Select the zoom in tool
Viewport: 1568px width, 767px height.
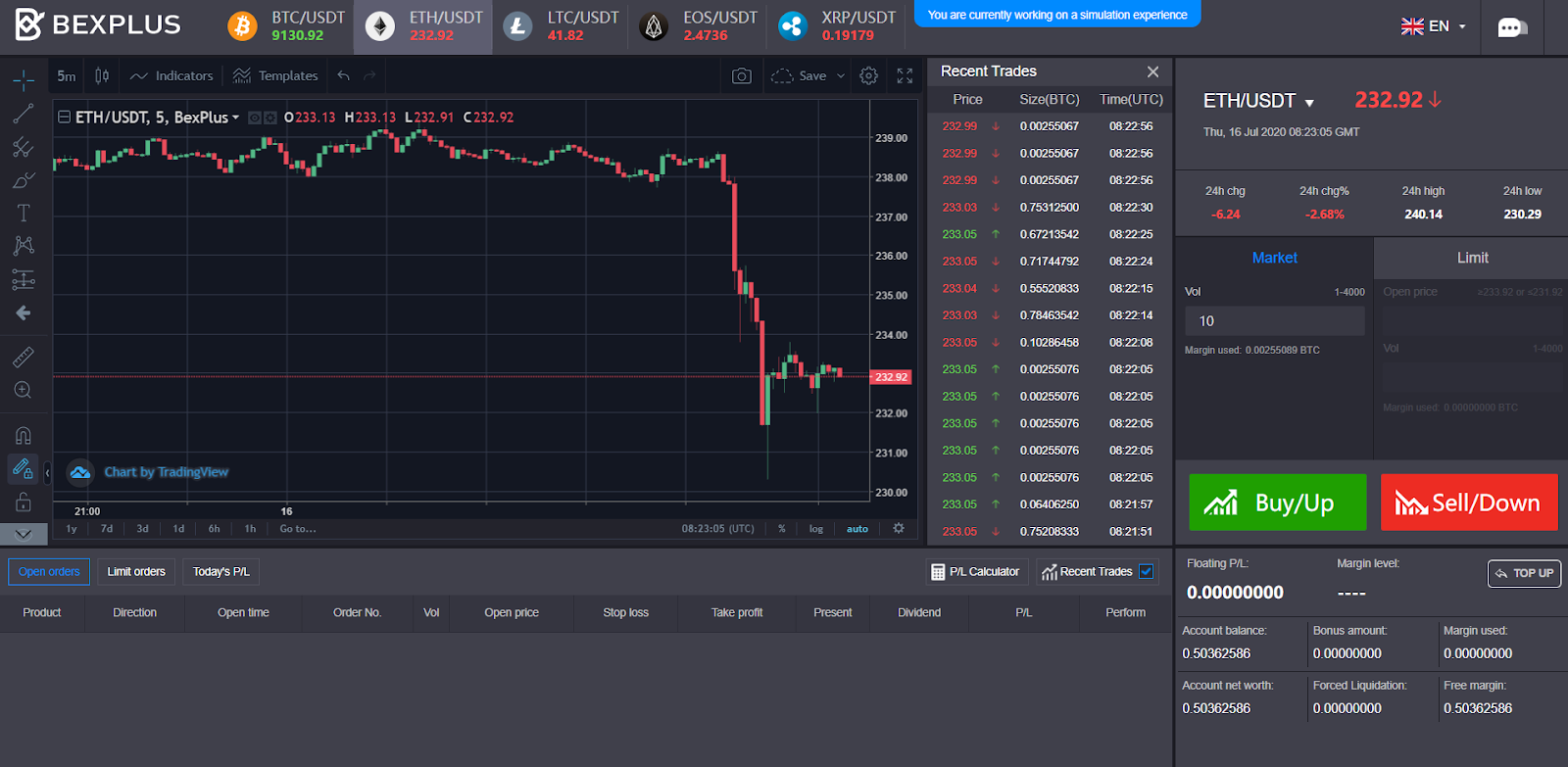click(x=24, y=390)
